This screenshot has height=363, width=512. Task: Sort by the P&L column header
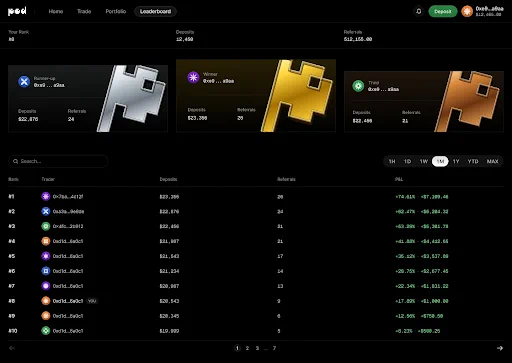pos(399,179)
